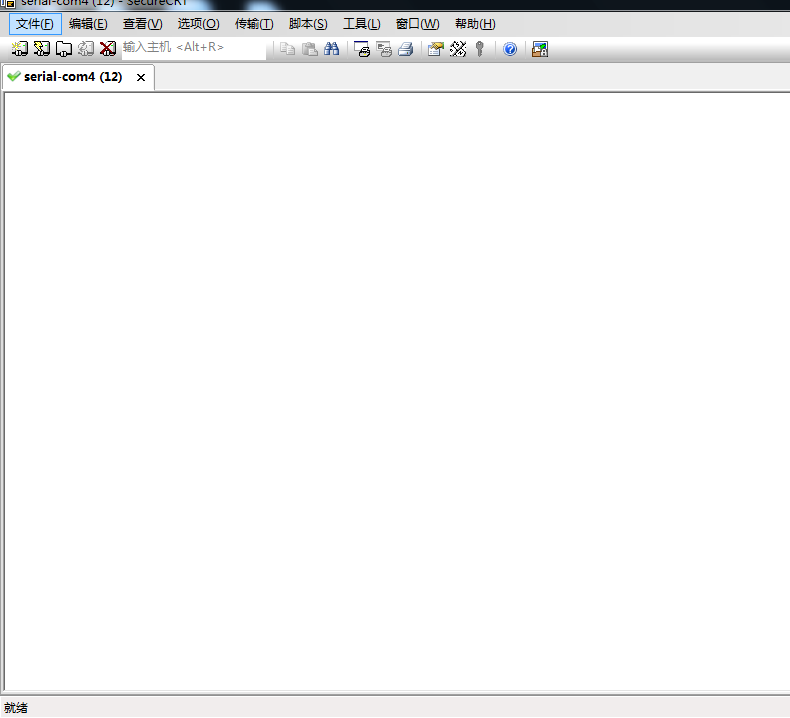
Task: Focus the 输入主机 host input box
Action: coord(194,48)
